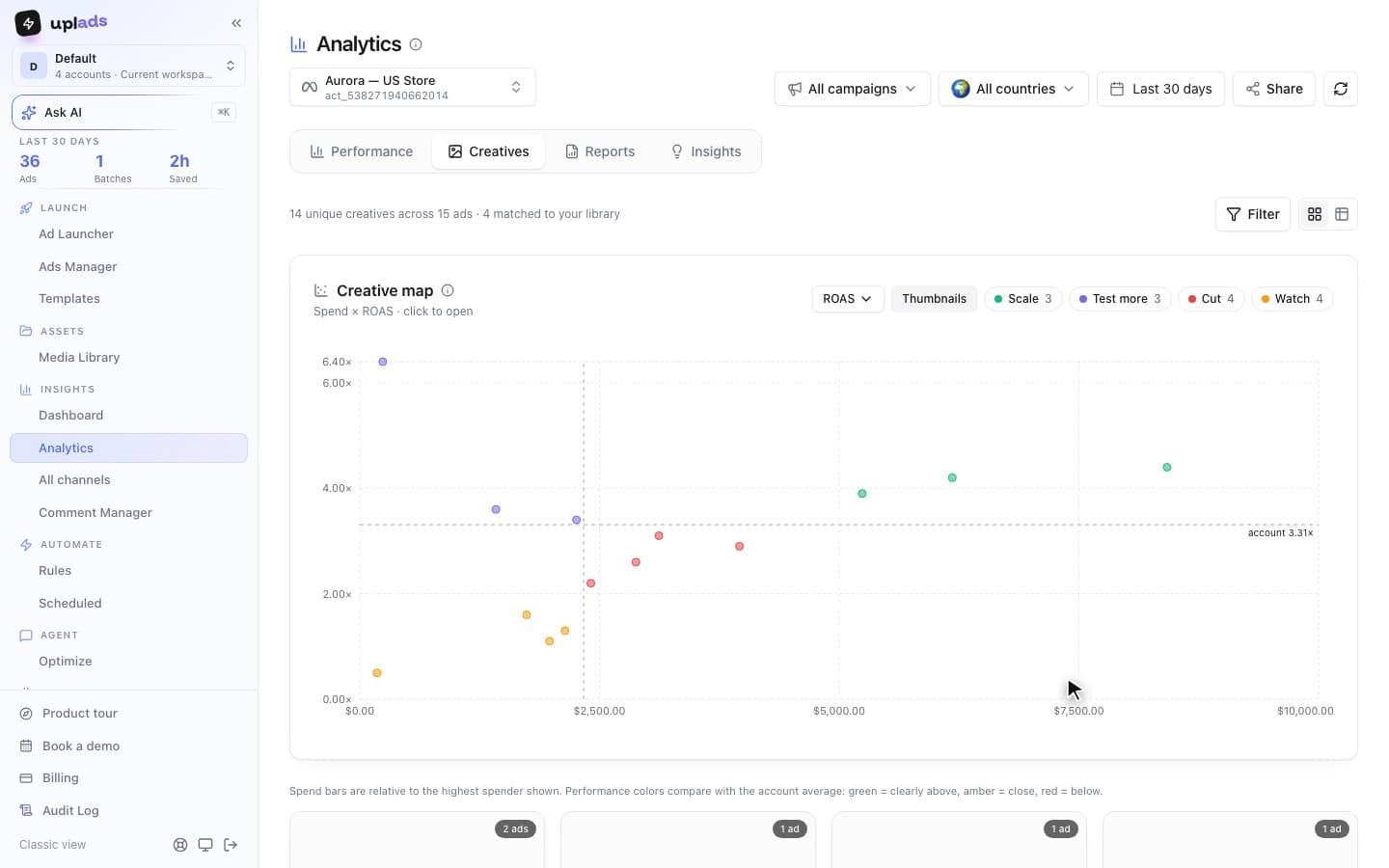Image resolution: width=1389 pixels, height=868 pixels.
Task: Click the Share button
Action: pyautogui.click(x=1273, y=89)
